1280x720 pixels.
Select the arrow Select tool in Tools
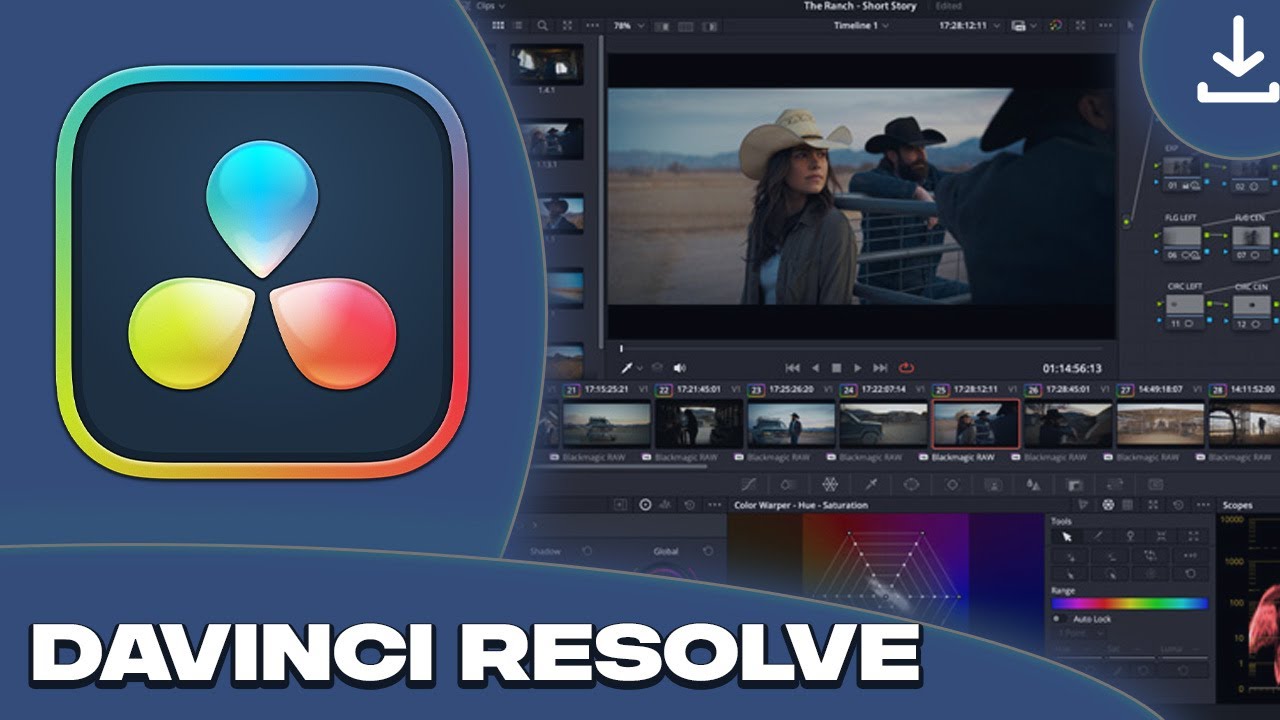[x=1067, y=537]
